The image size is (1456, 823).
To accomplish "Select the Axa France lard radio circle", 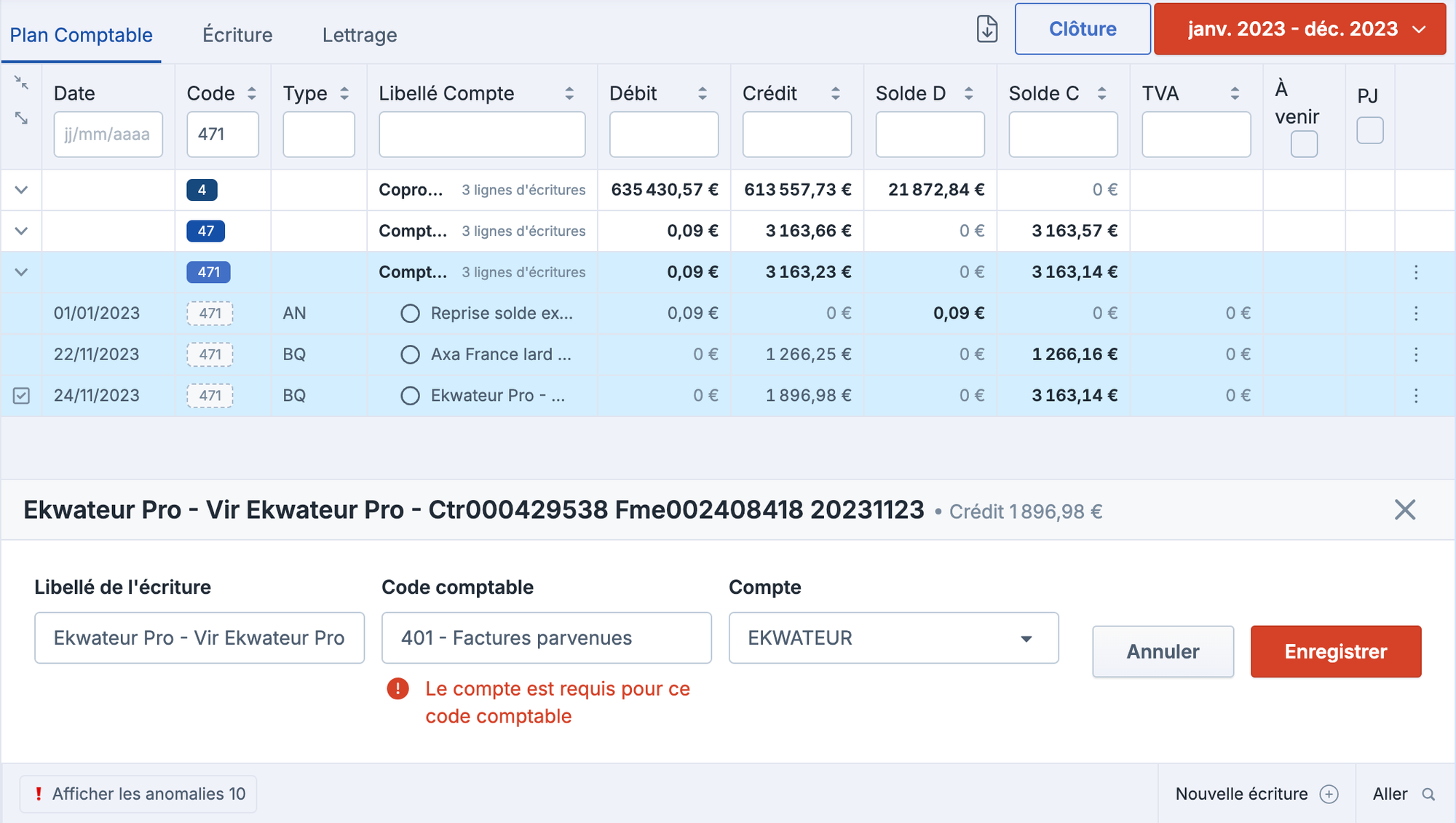I will pos(411,354).
